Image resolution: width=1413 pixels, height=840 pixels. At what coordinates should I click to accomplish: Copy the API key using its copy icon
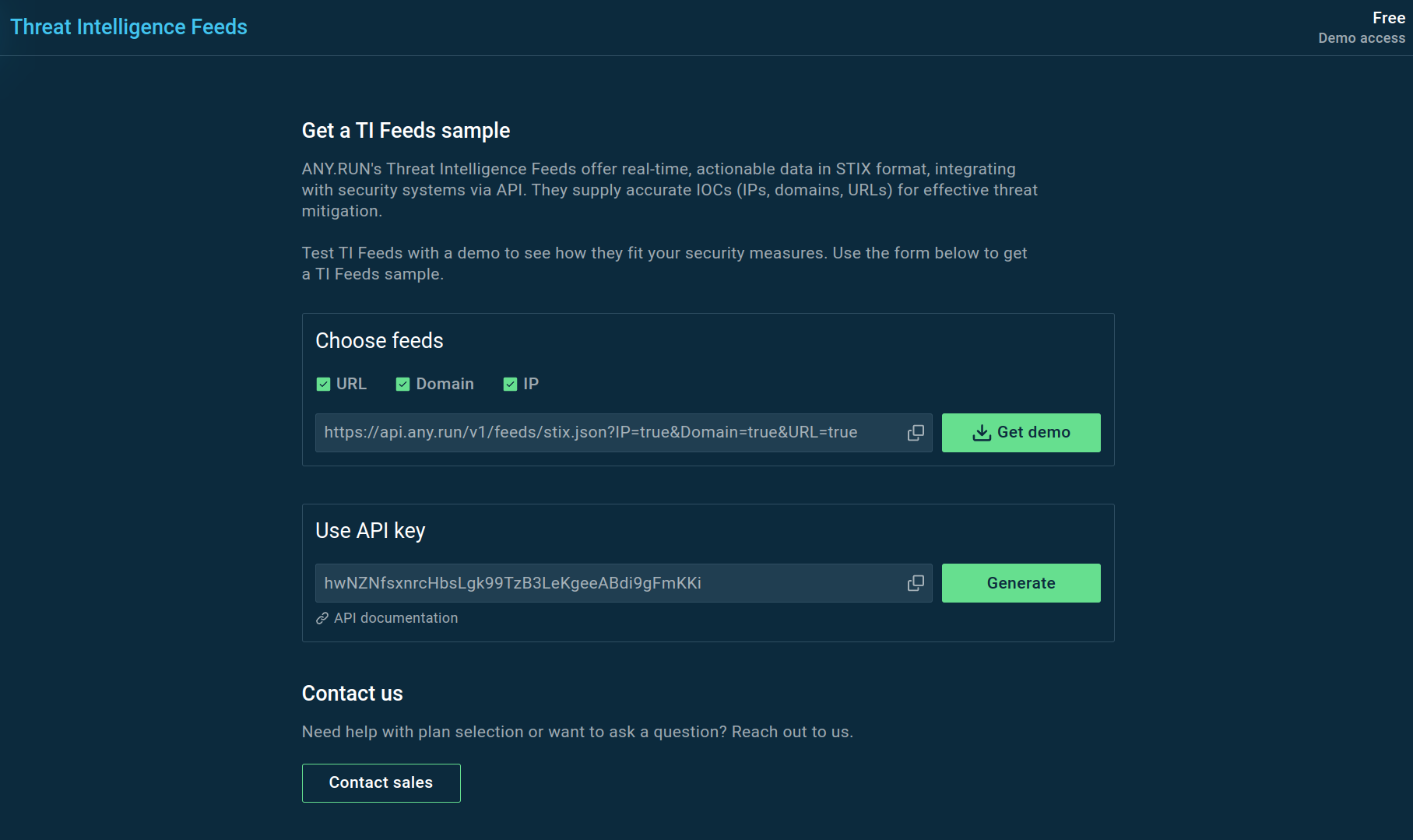click(915, 583)
